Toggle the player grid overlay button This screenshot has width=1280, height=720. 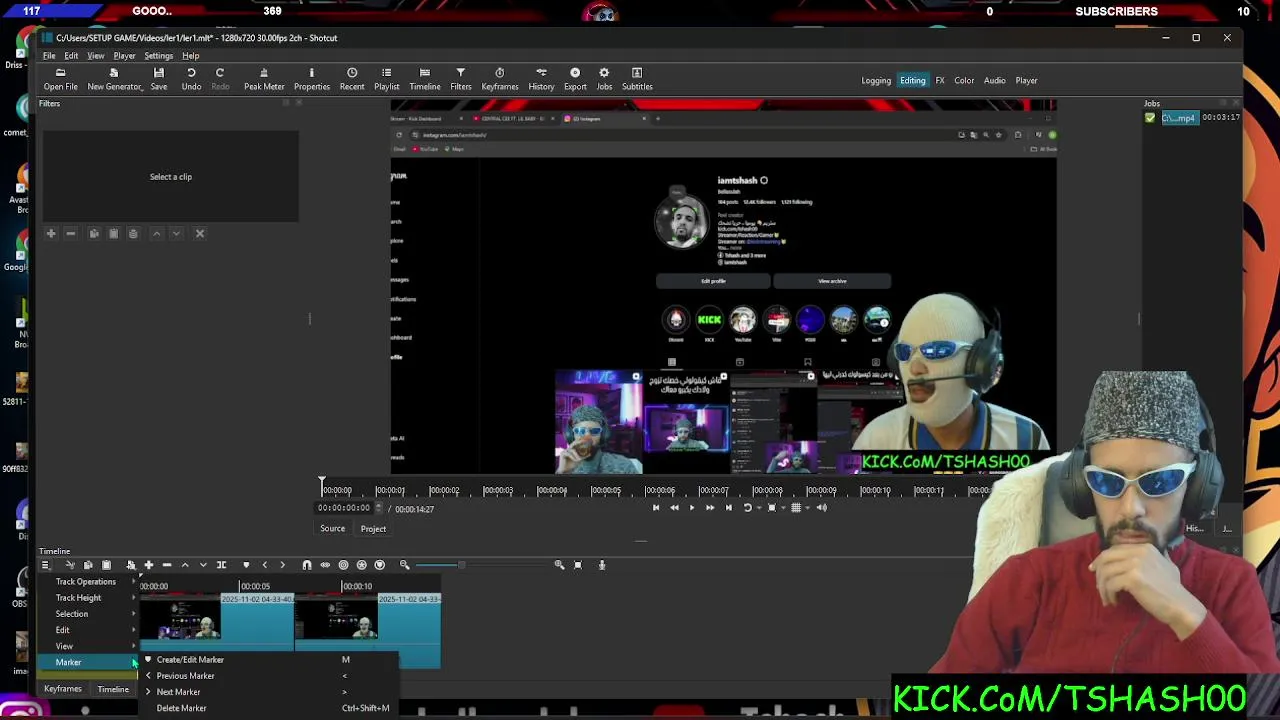click(x=796, y=508)
